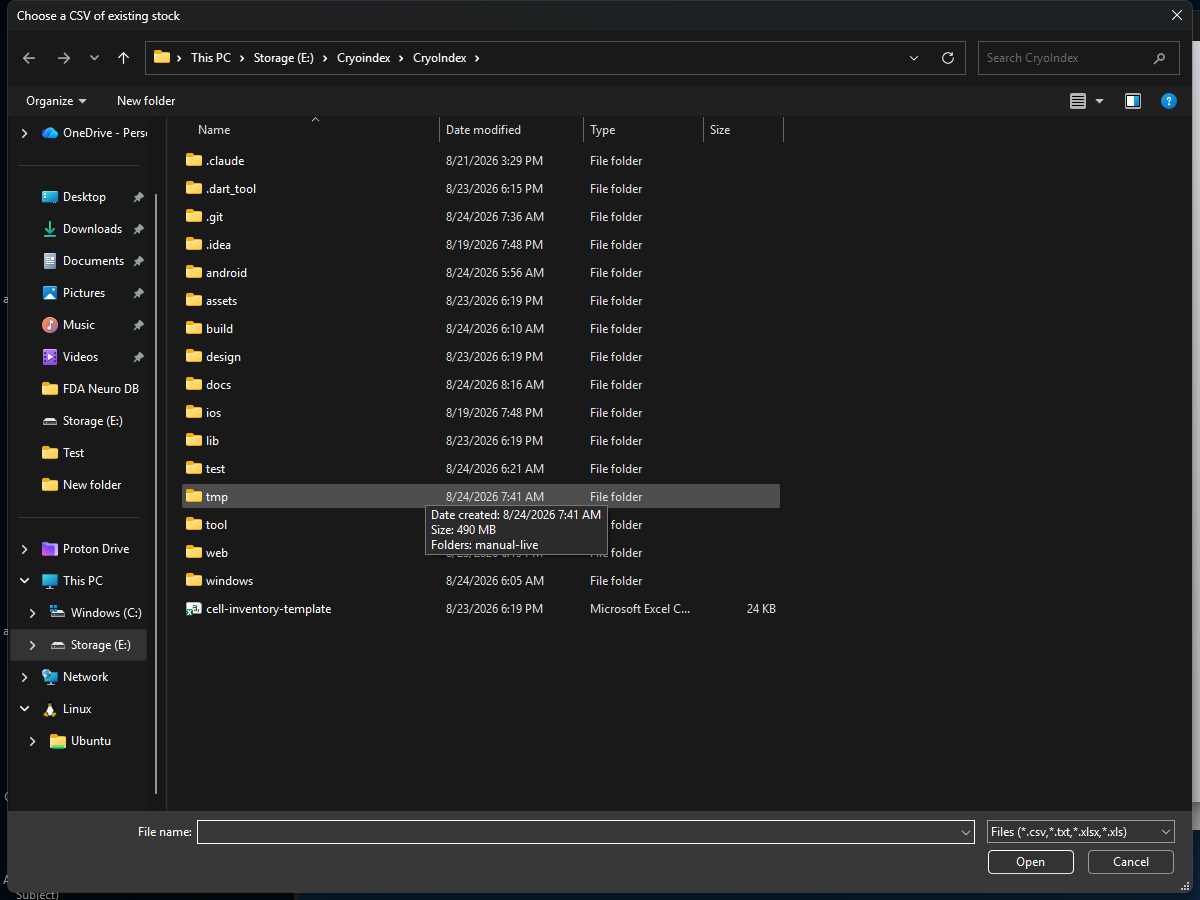Toggle the preview pane

point(1133,101)
